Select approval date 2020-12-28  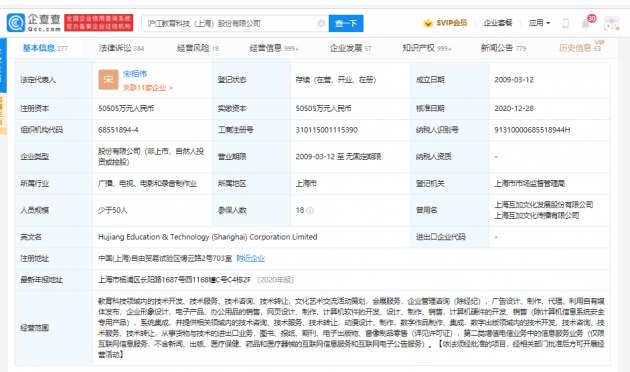514,108
